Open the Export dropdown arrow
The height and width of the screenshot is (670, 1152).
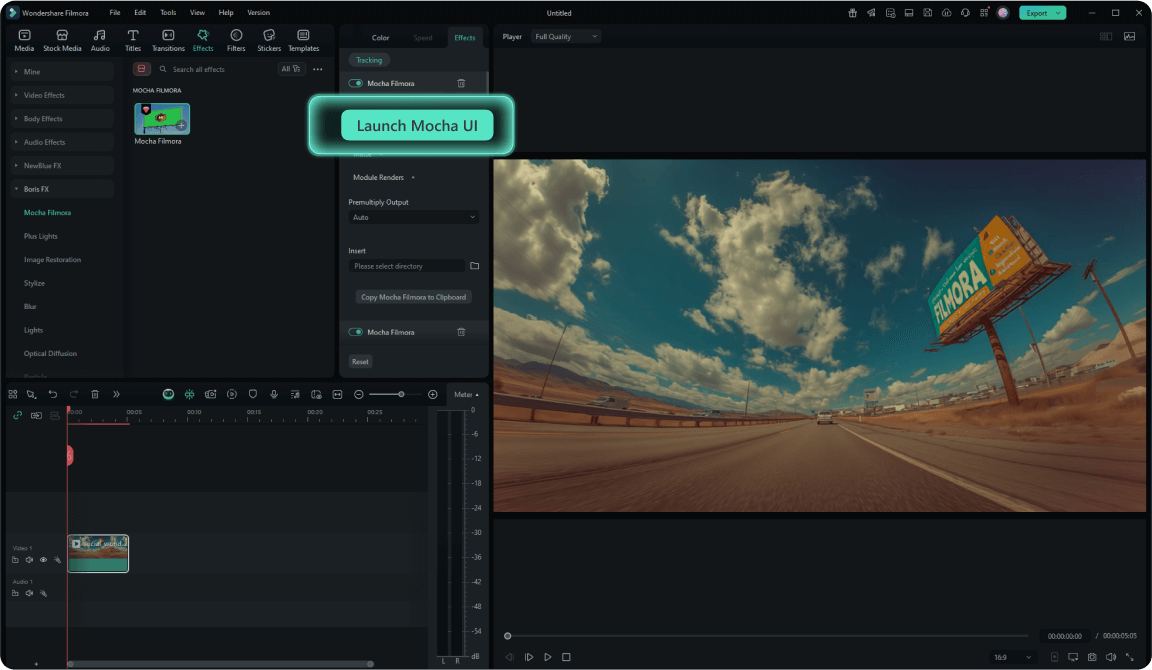pyautogui.click(x=1059, y=12)
